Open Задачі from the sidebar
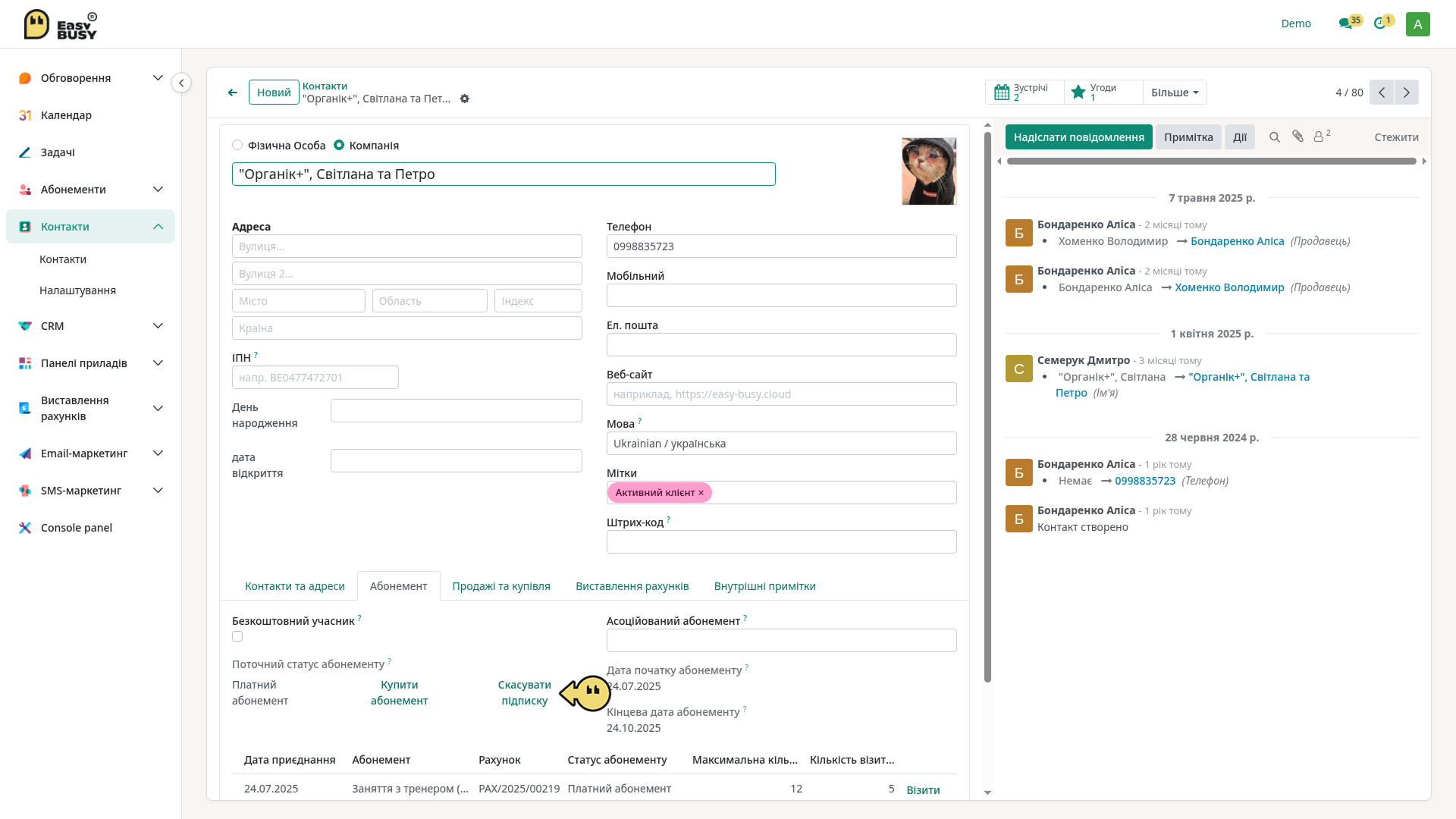This screenshot has width=1456, height=819. tap(58, 152)
